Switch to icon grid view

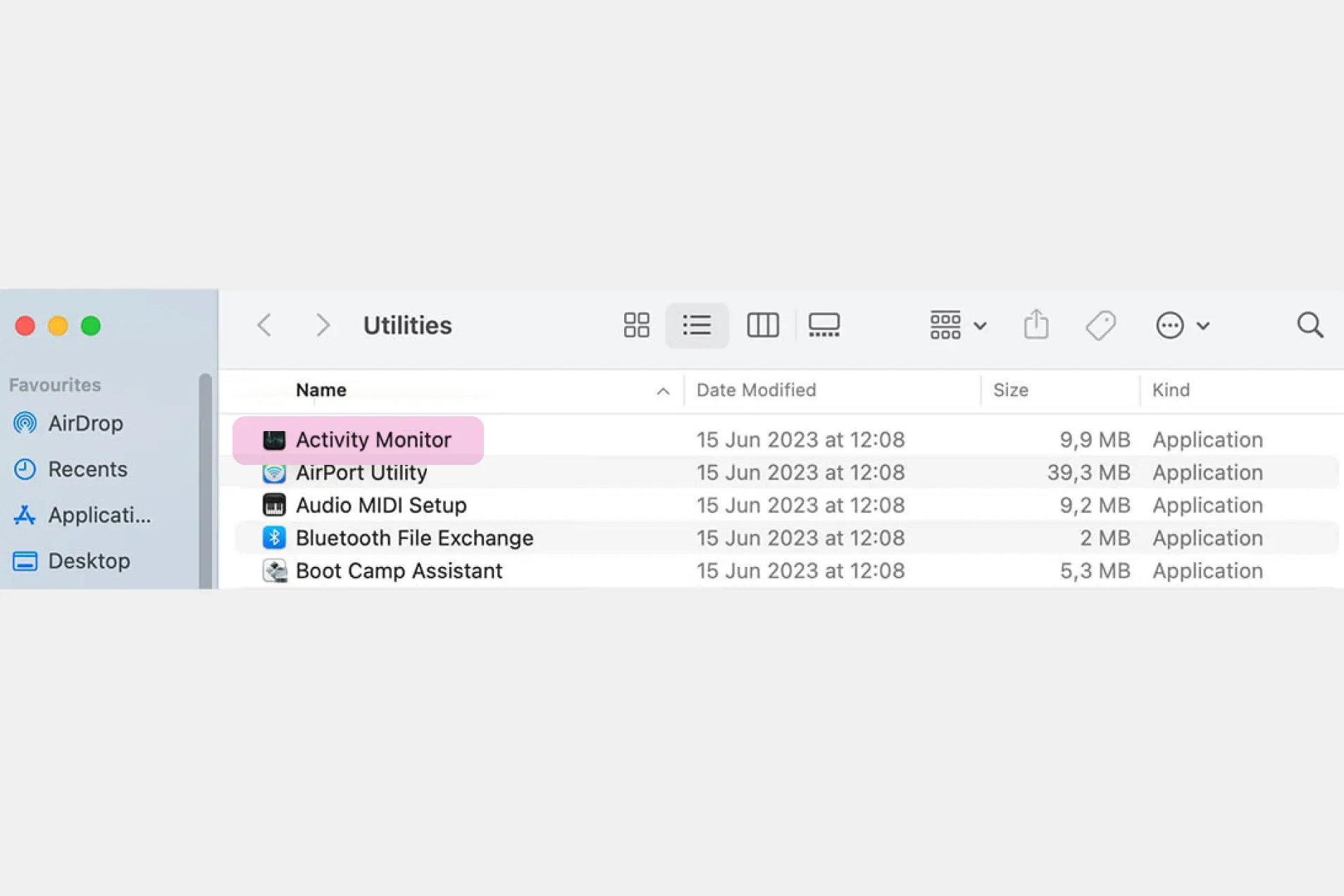point(636,325)
